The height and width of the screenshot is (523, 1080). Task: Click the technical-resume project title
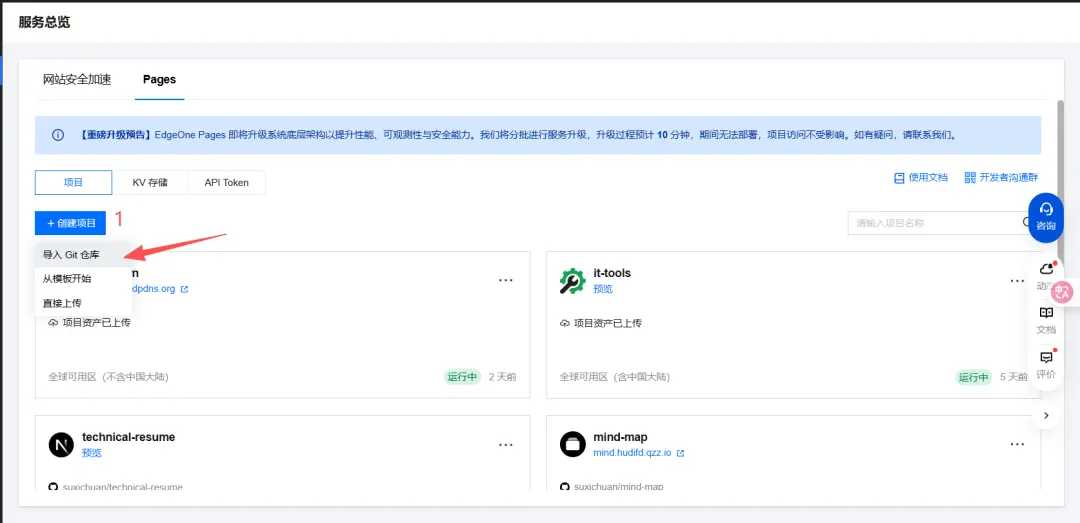click(x=129, y=437)
